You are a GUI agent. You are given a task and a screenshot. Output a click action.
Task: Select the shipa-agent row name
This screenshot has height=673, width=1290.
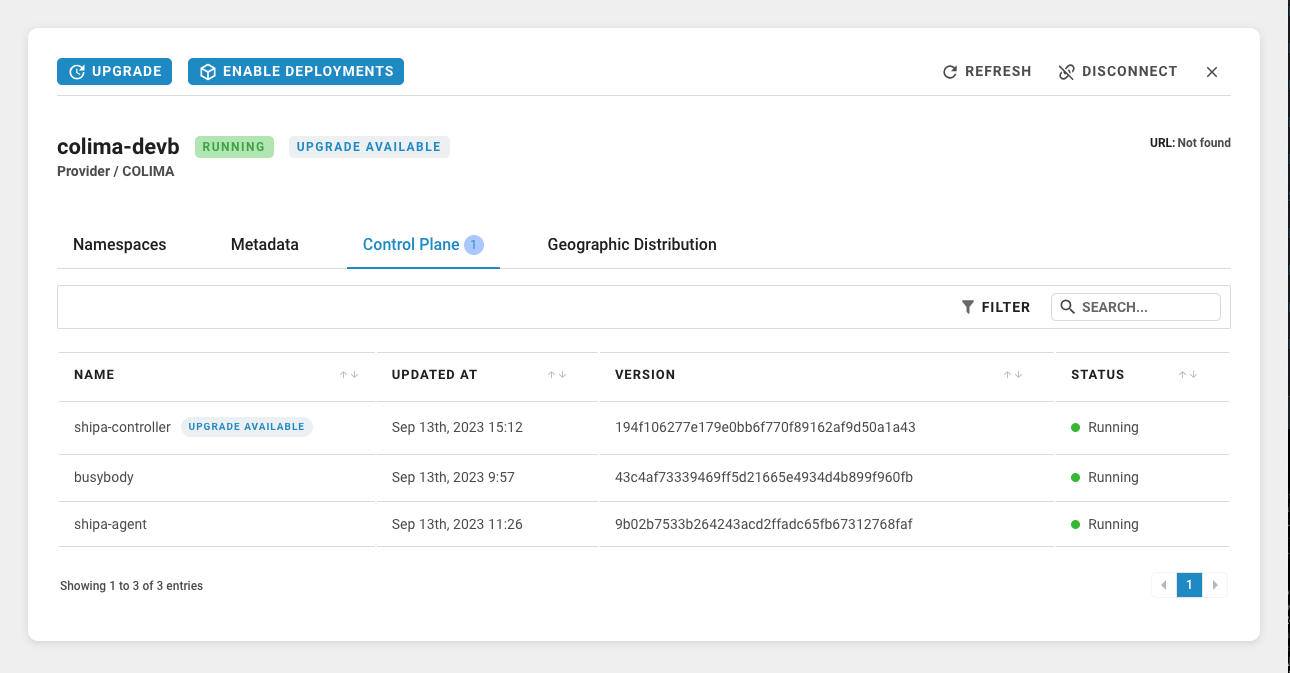coord(110,524)
